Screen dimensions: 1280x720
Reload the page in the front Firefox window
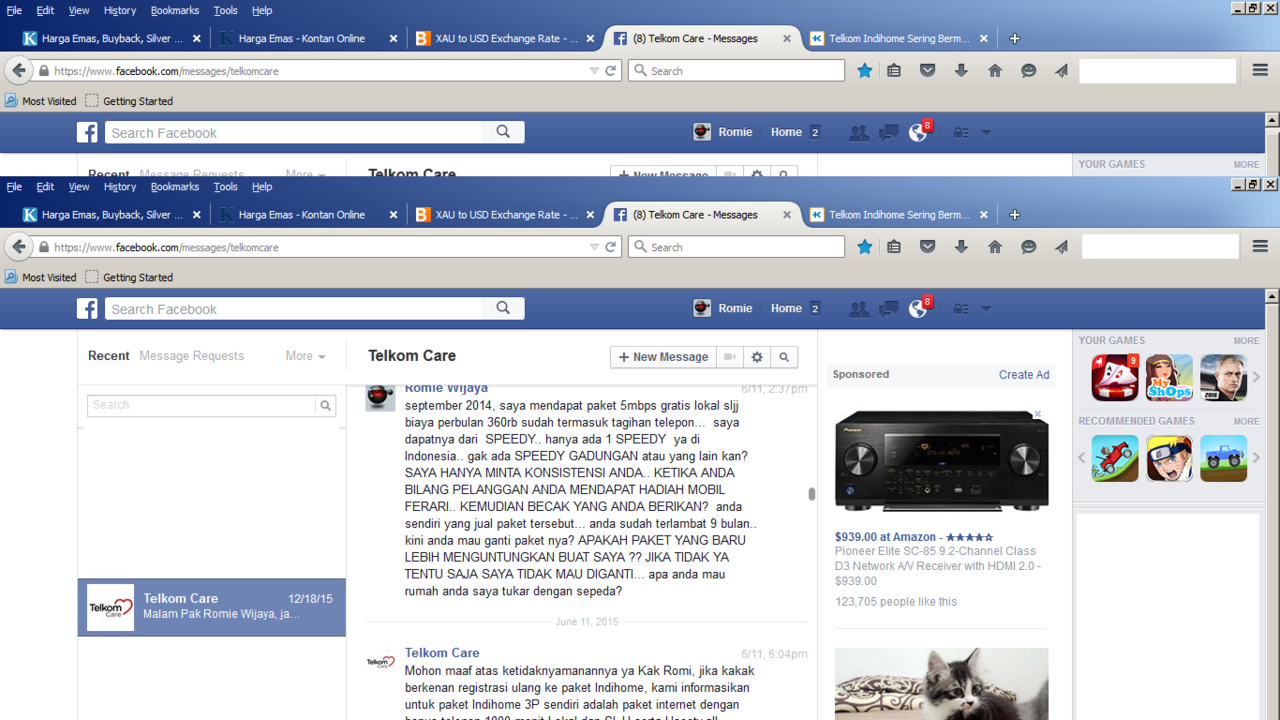click(x=610, y=247)
